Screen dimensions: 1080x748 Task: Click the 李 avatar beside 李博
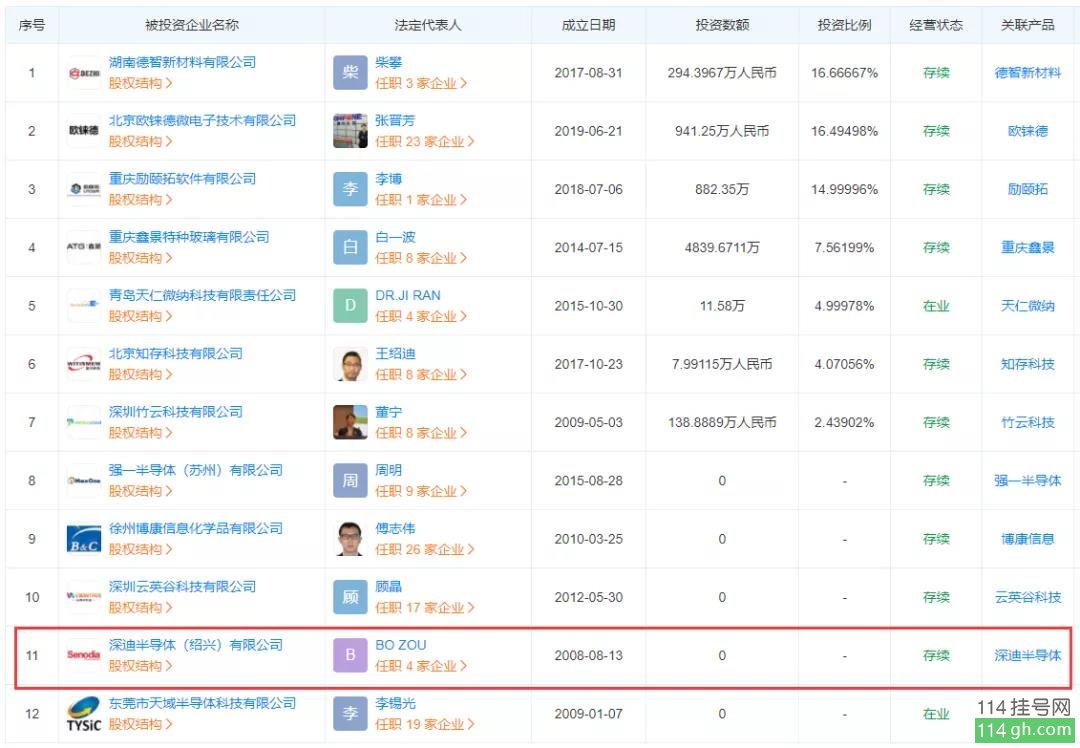pos(351,189)
